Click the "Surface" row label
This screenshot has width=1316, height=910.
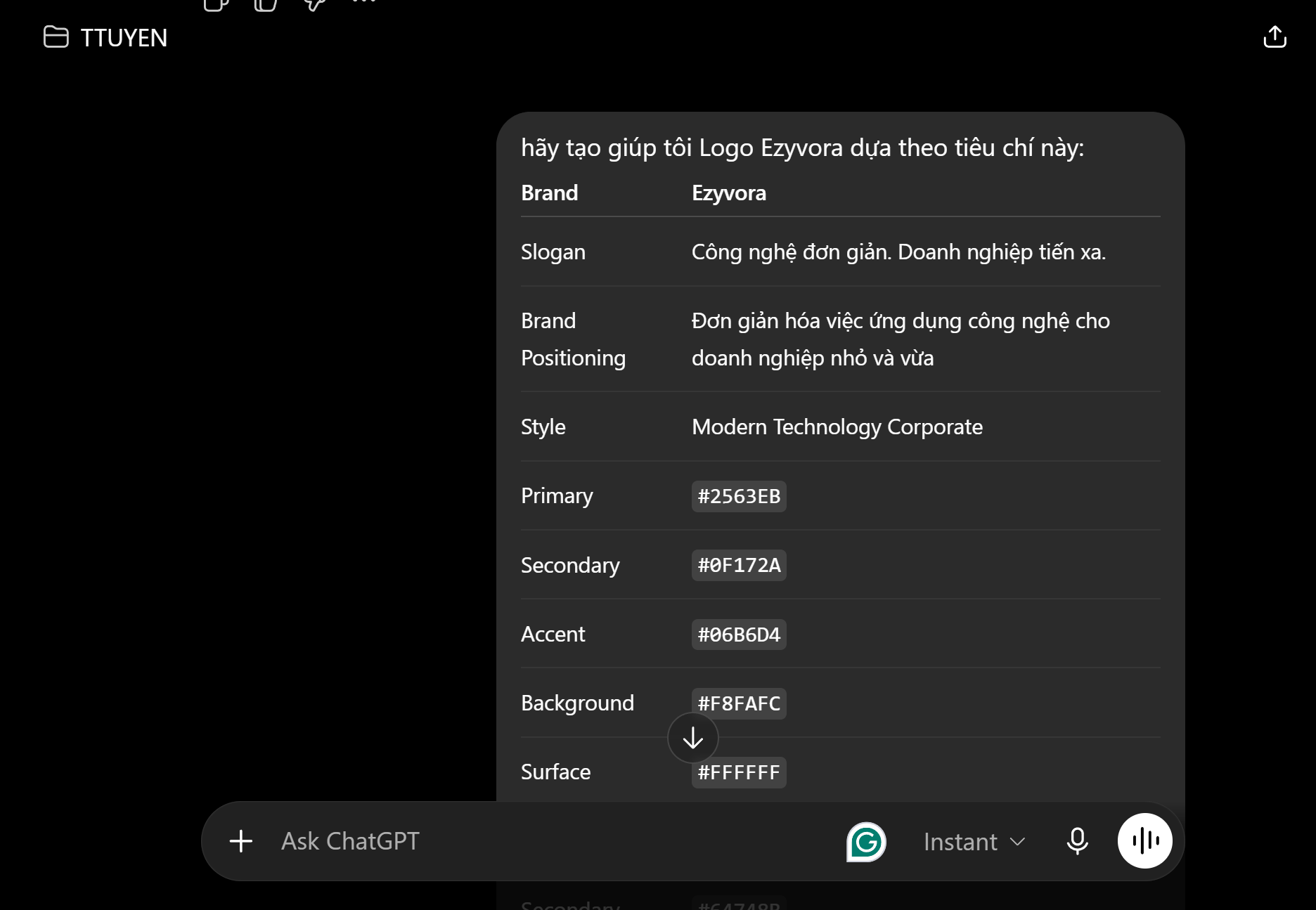(555, 772)
